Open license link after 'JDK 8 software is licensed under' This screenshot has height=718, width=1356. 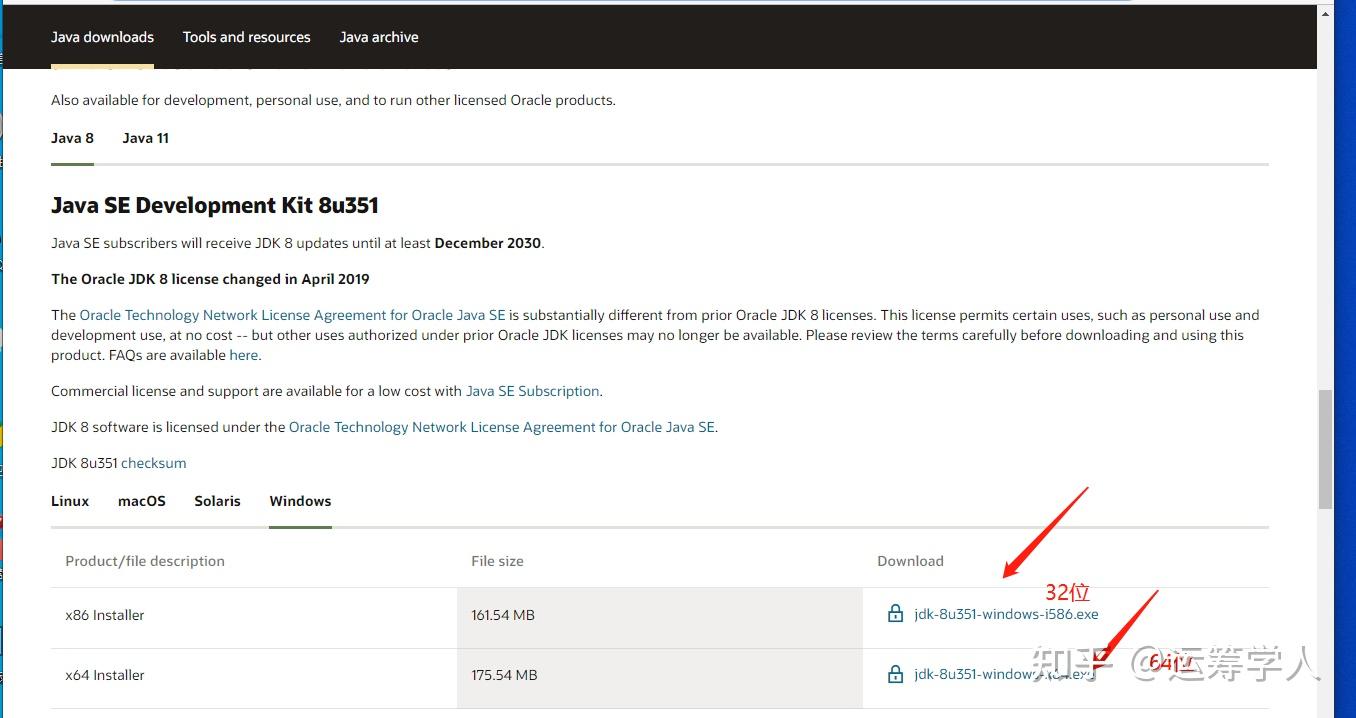click(501, 427)
